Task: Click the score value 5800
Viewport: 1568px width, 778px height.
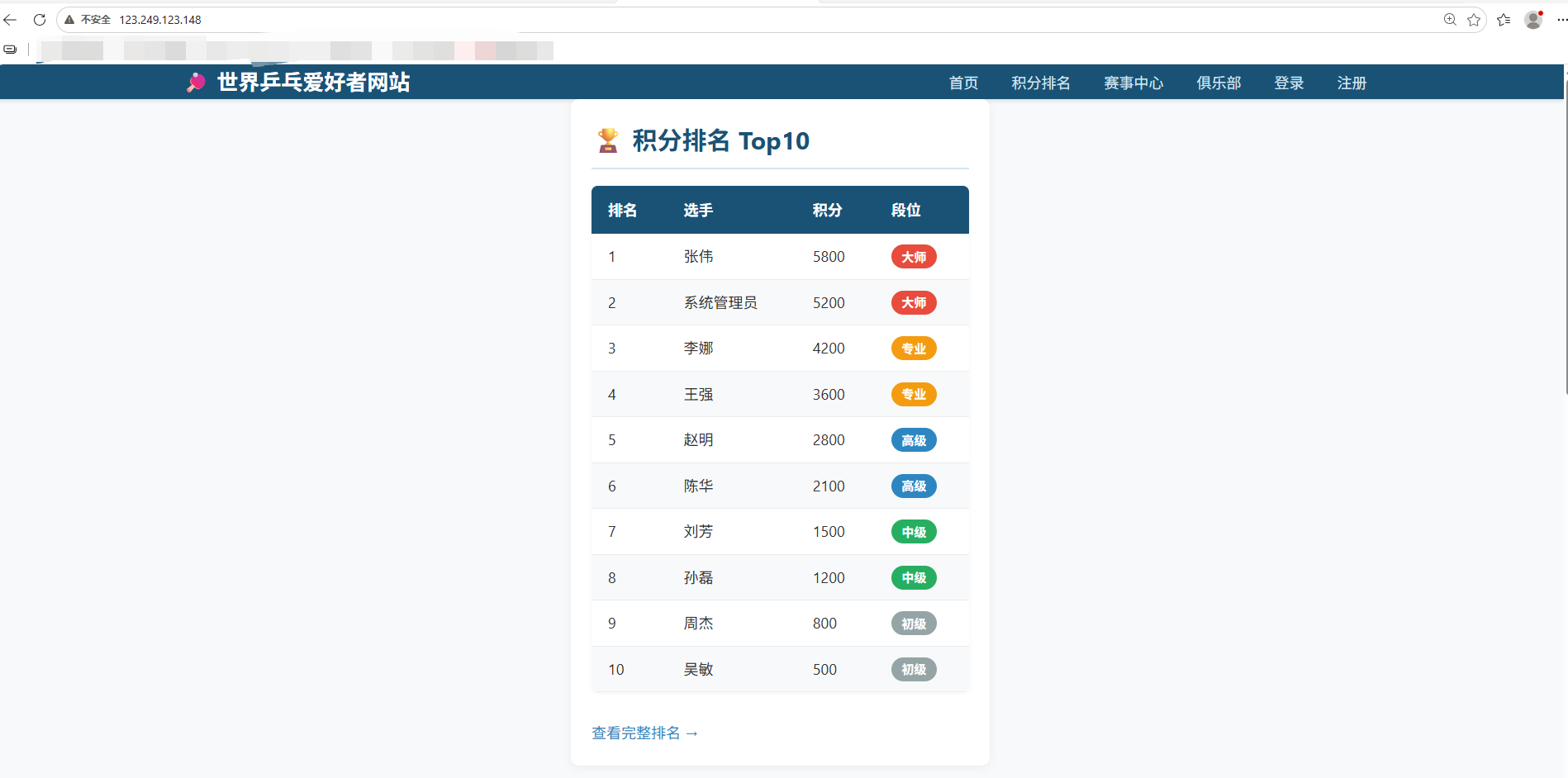Action: 829,257
